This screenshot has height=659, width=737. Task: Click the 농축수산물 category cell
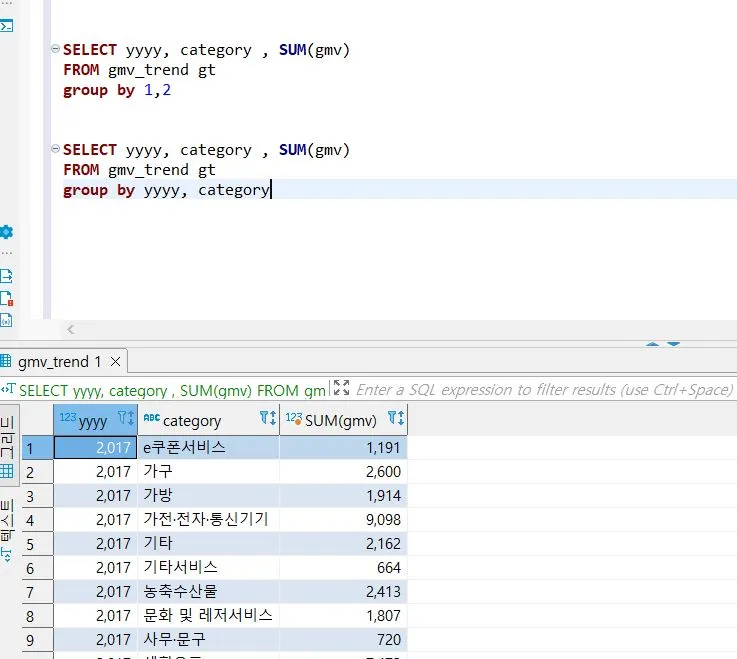[x=209, y=591]
